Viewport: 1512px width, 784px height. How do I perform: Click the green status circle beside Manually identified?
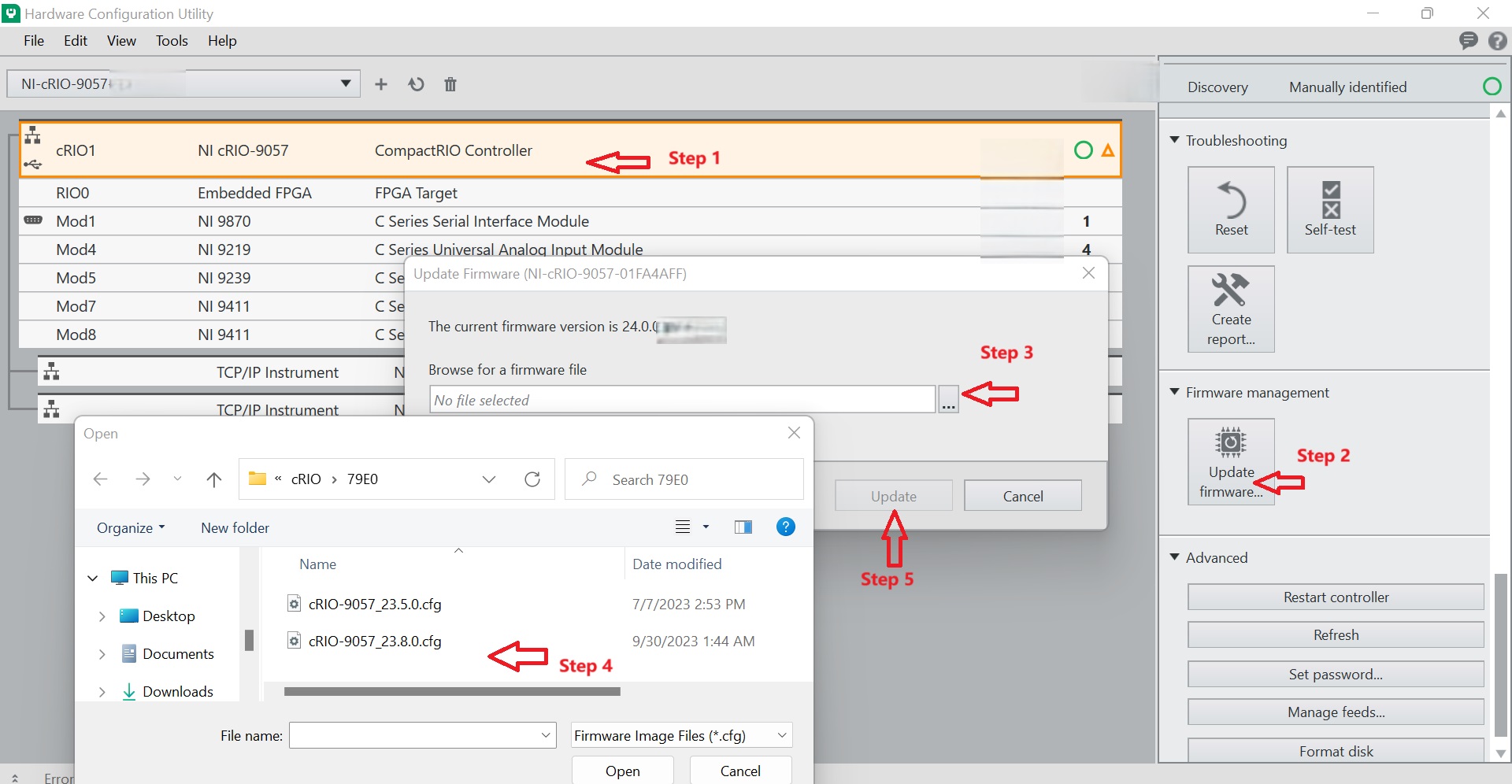(1492, 87)
